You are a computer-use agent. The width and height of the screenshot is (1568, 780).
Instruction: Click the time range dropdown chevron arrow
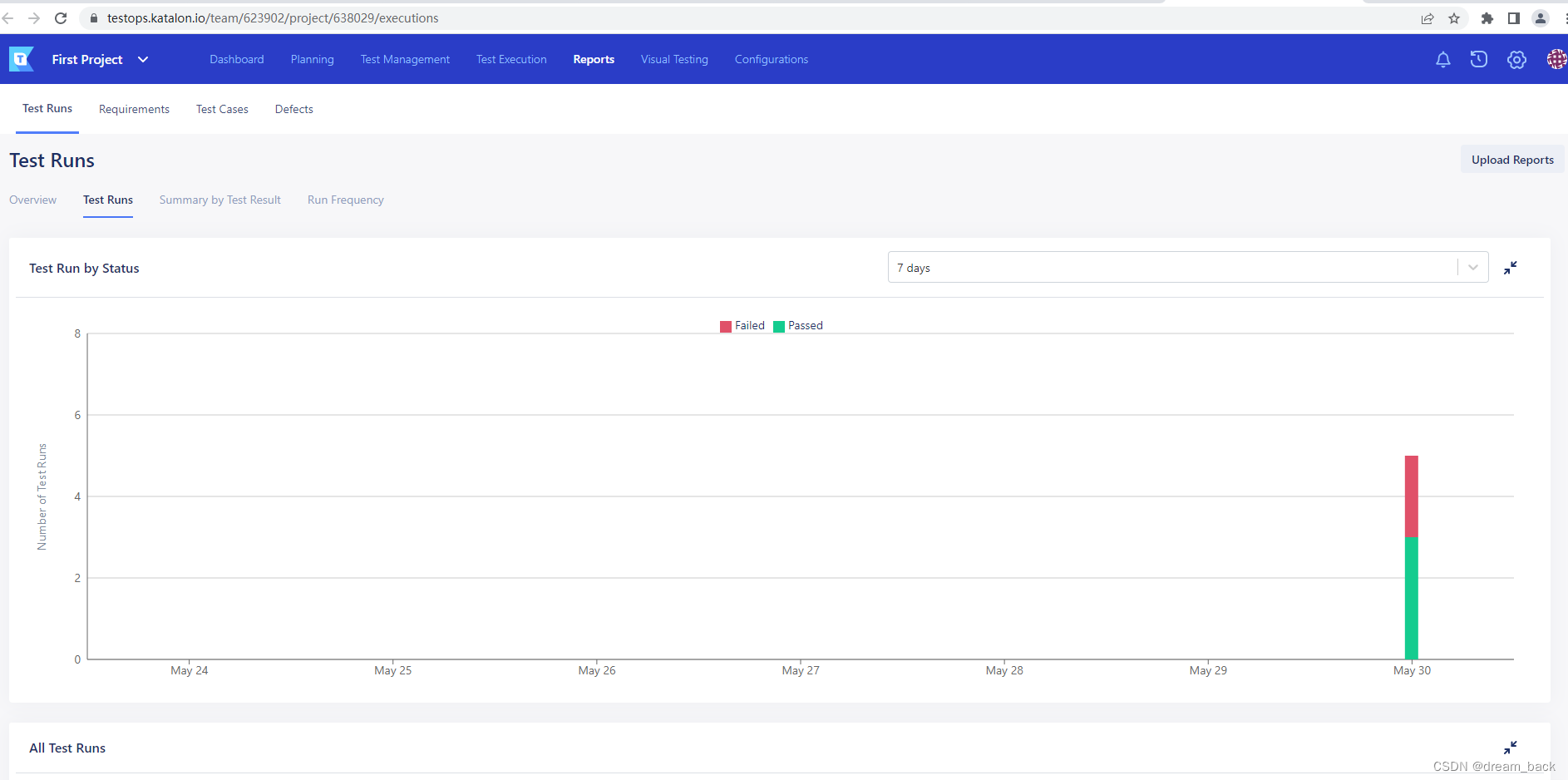1473,268
